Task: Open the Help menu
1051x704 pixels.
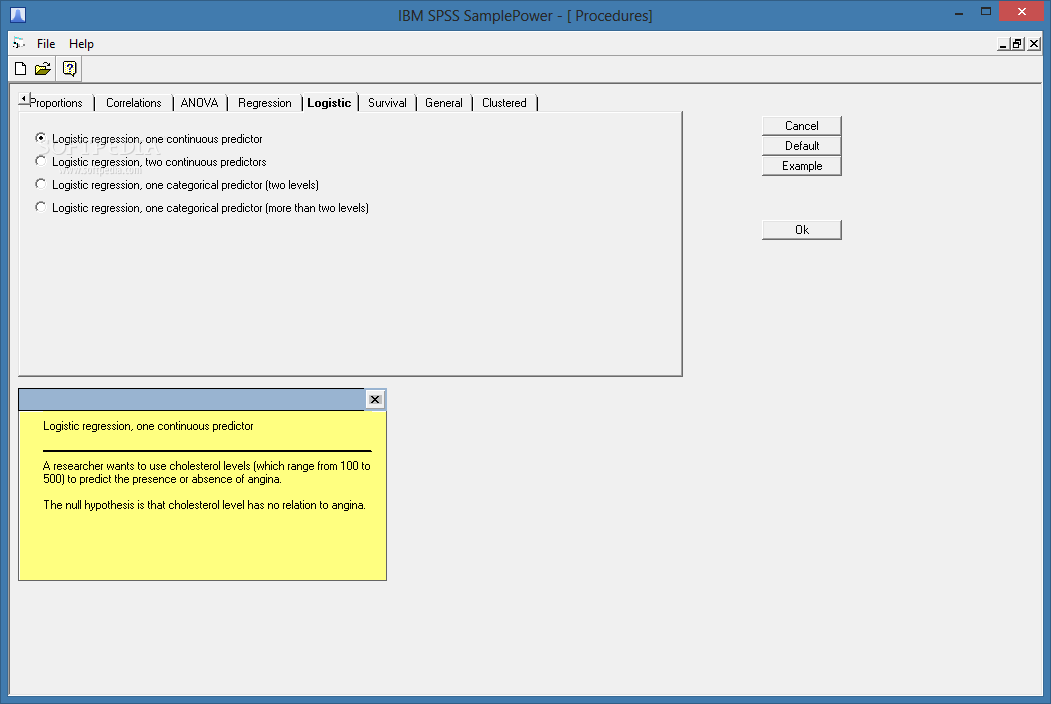Action: click(x=81, y=44)
